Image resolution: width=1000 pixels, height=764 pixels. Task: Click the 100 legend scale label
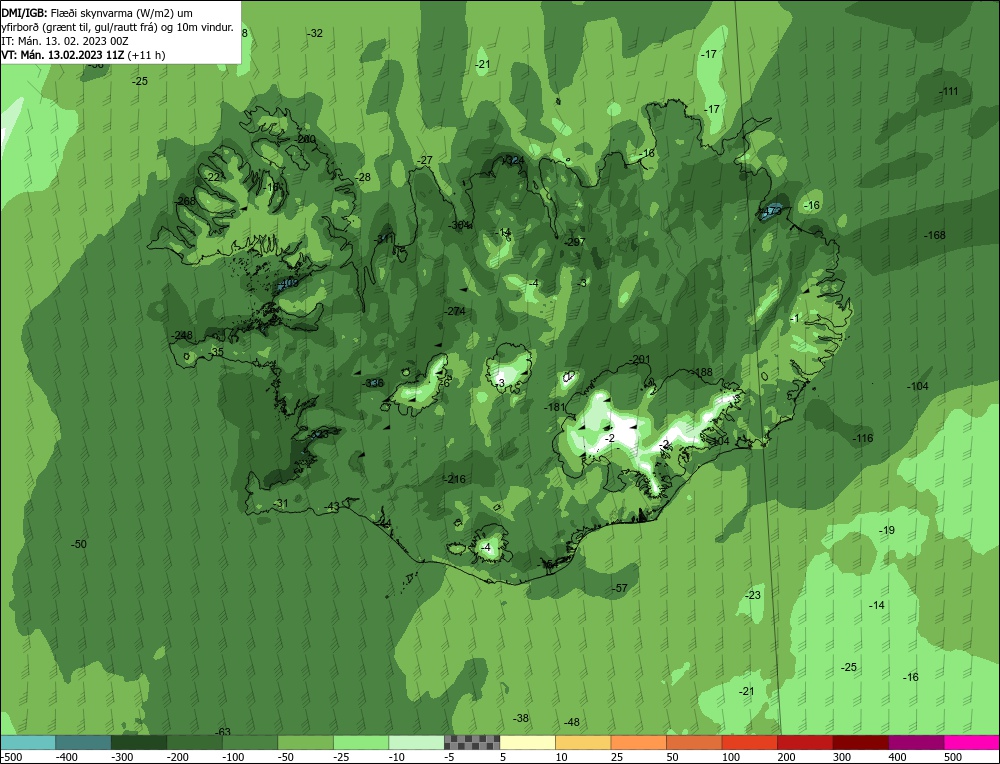tap(731, 757)
